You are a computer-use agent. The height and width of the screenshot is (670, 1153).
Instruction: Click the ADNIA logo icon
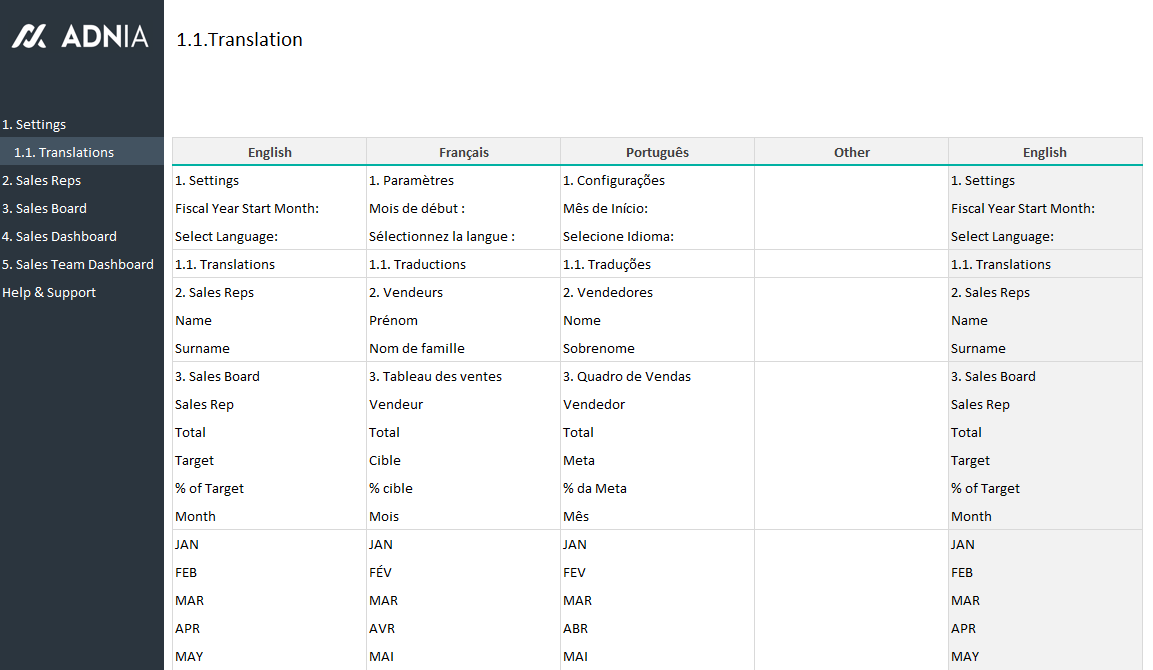point(29,37)
